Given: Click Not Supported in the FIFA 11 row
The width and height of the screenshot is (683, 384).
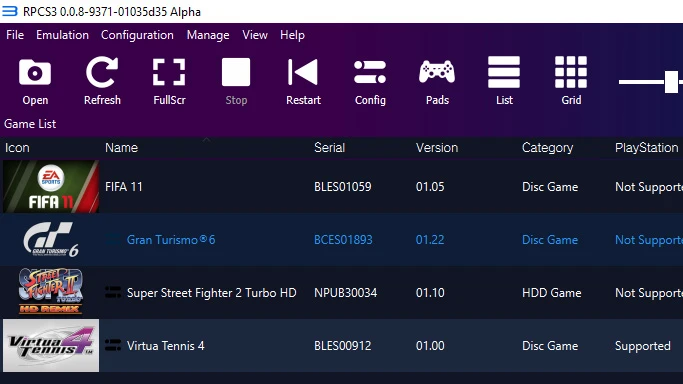Looking at the screenshot, I should (649, 187).
